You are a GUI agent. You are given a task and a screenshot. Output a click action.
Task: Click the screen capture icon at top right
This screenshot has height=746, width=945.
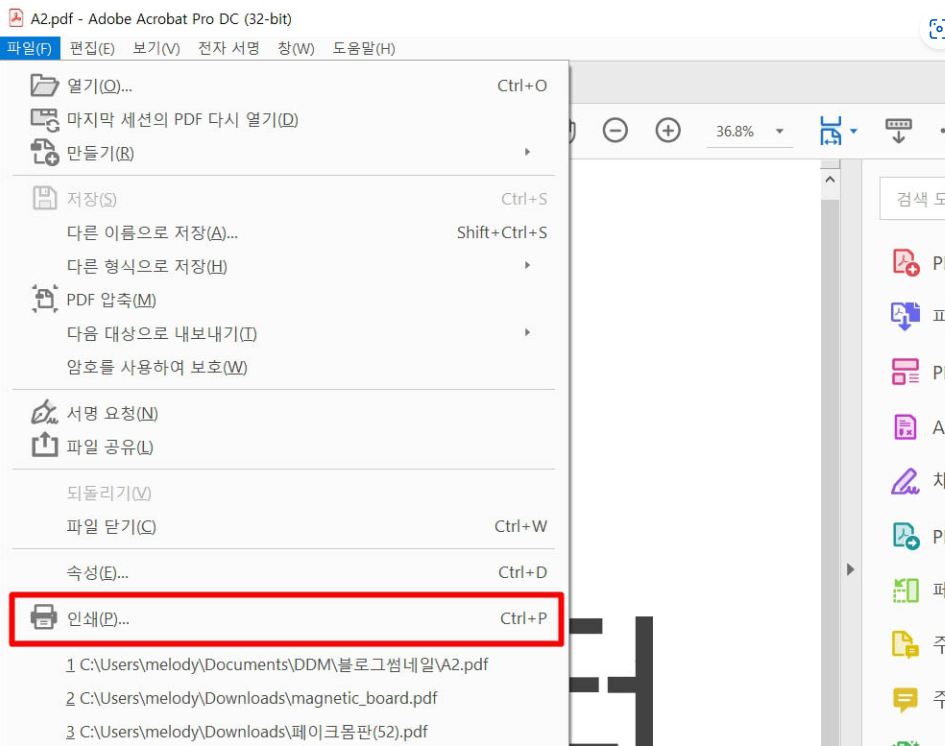coord(936,28)
